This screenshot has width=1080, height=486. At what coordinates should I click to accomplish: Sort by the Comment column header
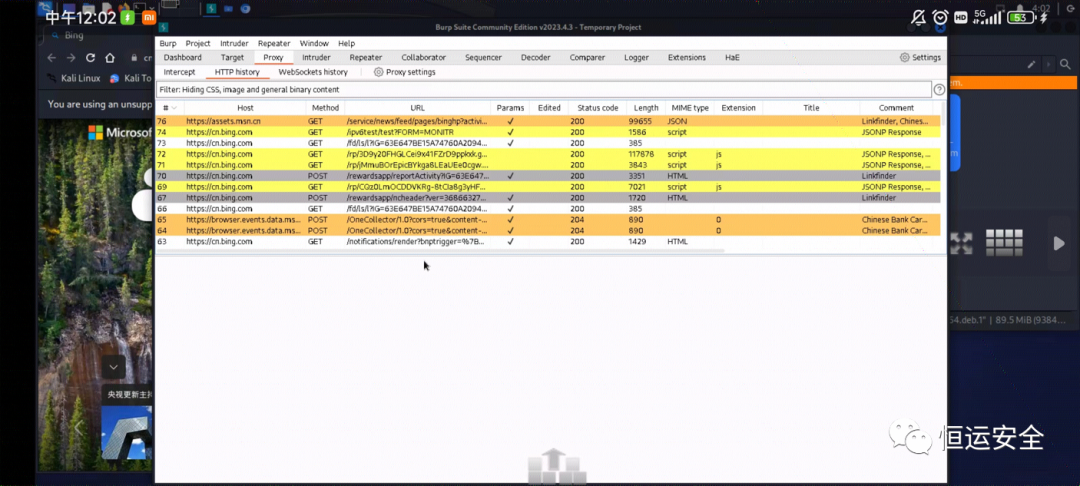click(896, 108)
